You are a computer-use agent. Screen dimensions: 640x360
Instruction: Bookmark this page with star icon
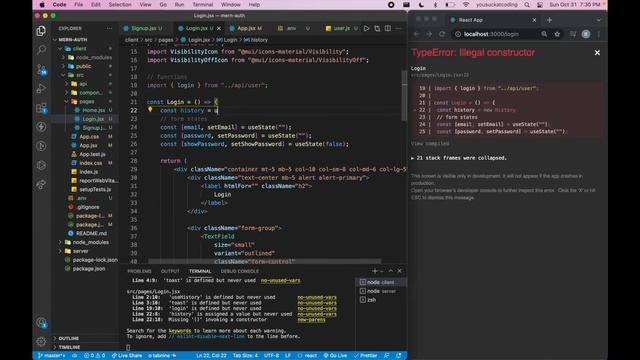click(x=557, y=34)
